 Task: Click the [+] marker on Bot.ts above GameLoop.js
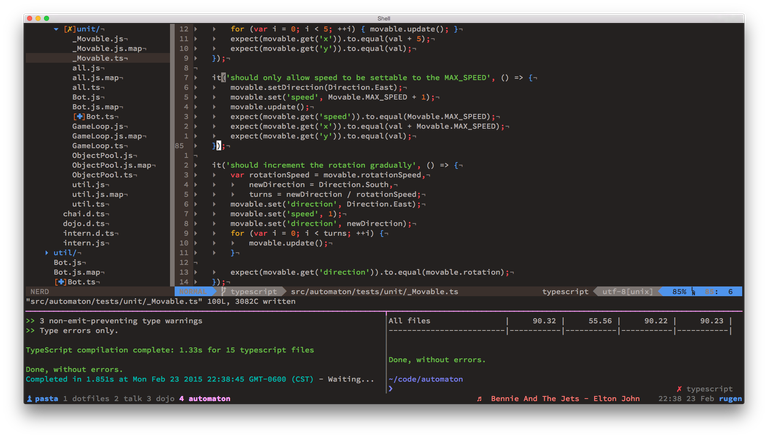79,117
